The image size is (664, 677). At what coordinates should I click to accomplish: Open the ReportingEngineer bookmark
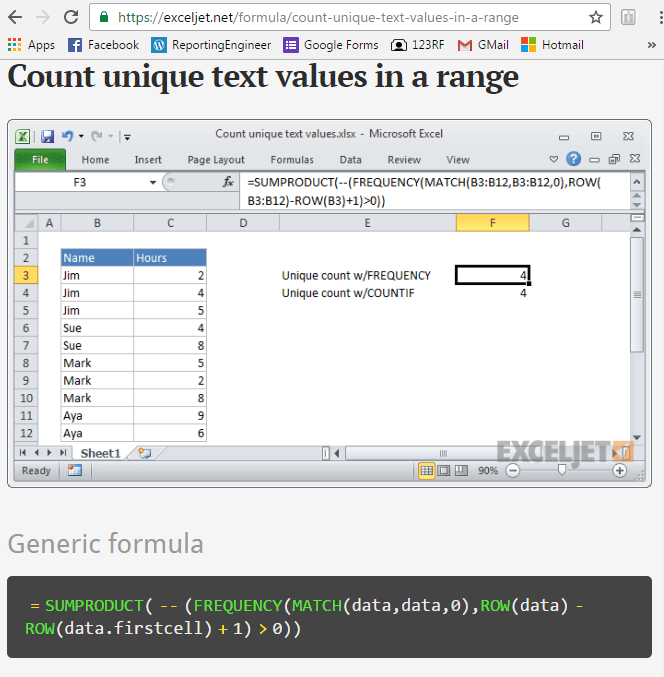[211, 45]
